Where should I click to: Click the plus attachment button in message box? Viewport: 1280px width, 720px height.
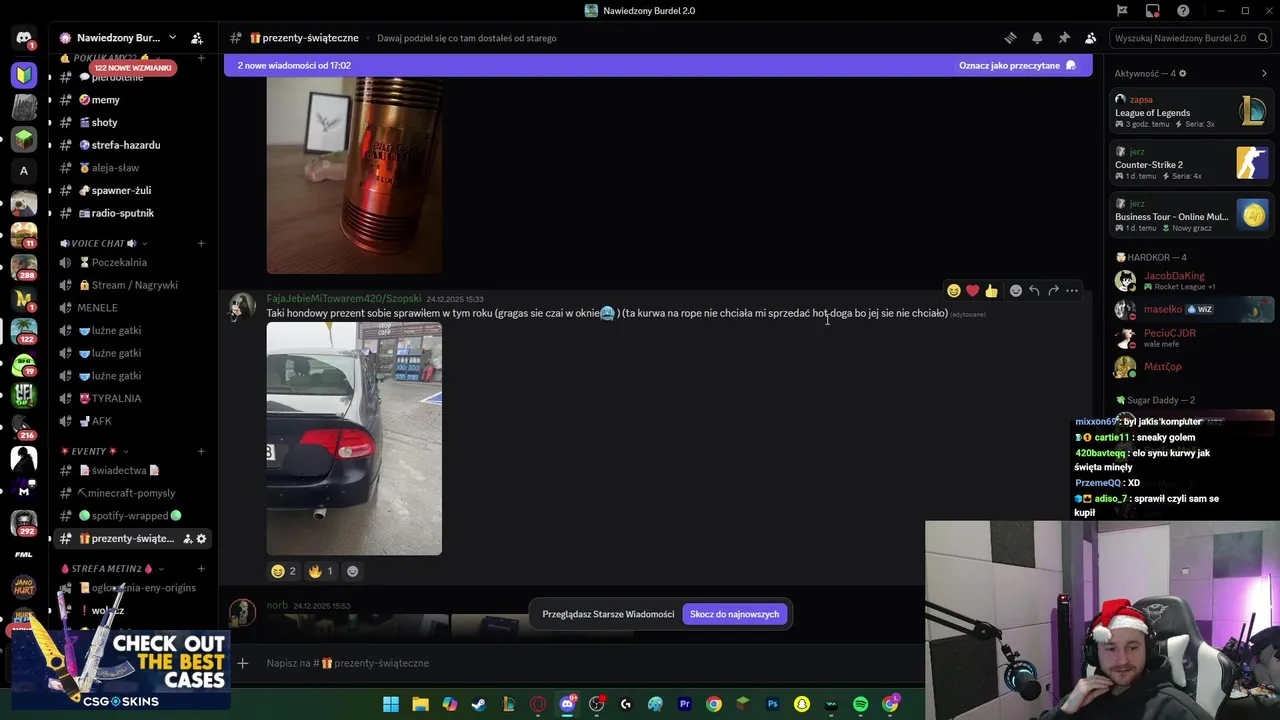[242, 663]
